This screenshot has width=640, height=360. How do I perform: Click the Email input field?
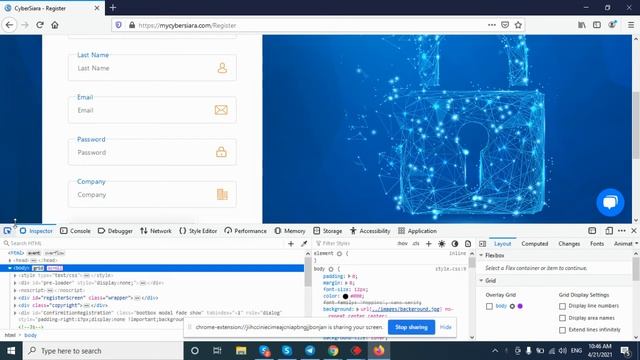(152, 110)
